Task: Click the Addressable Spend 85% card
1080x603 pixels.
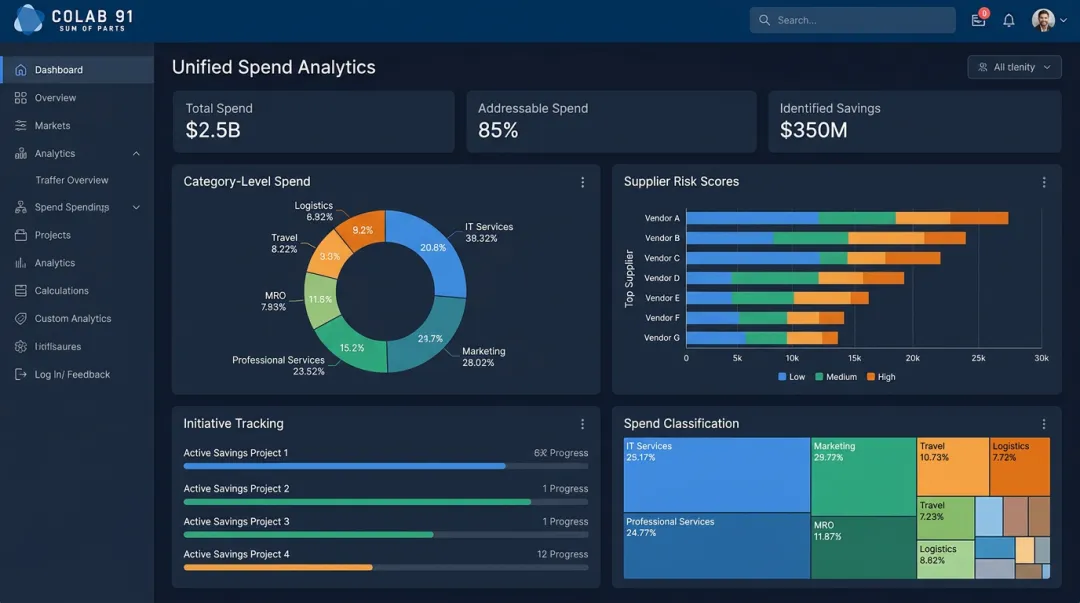Action: [611, 121]
